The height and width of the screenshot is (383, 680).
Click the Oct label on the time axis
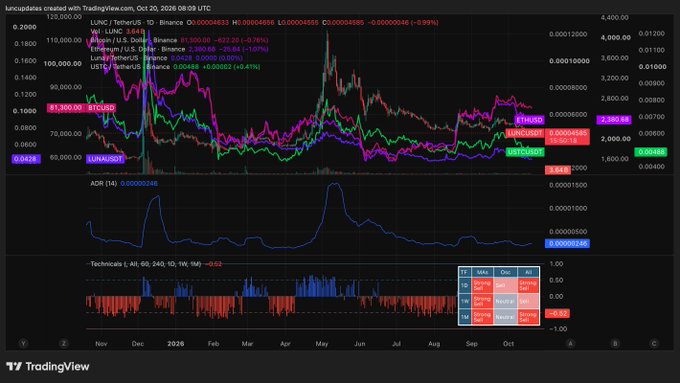(x=508, y=344)
